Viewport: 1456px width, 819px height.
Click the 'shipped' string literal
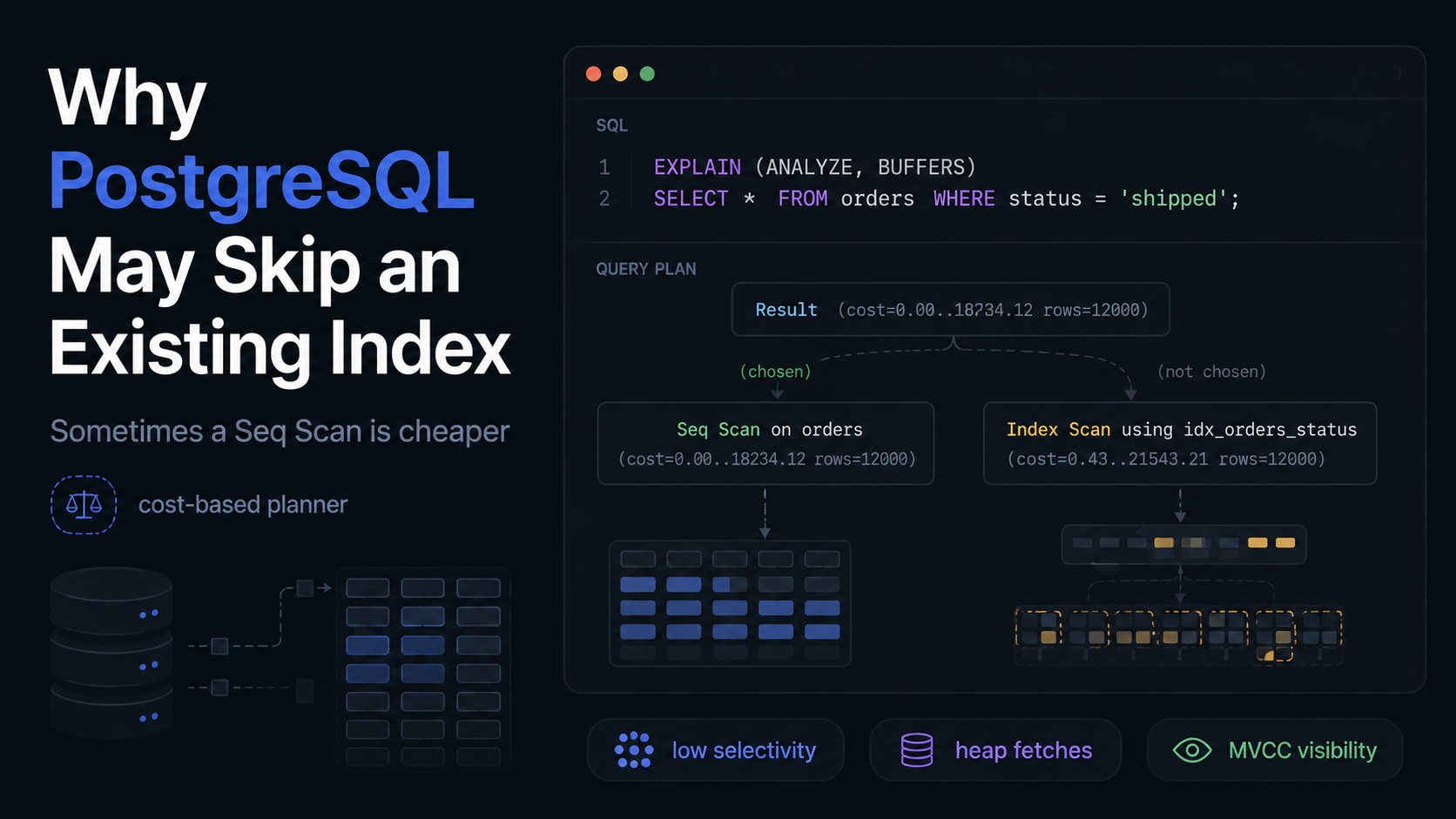pyautogui.click(x=1173, y=198)
